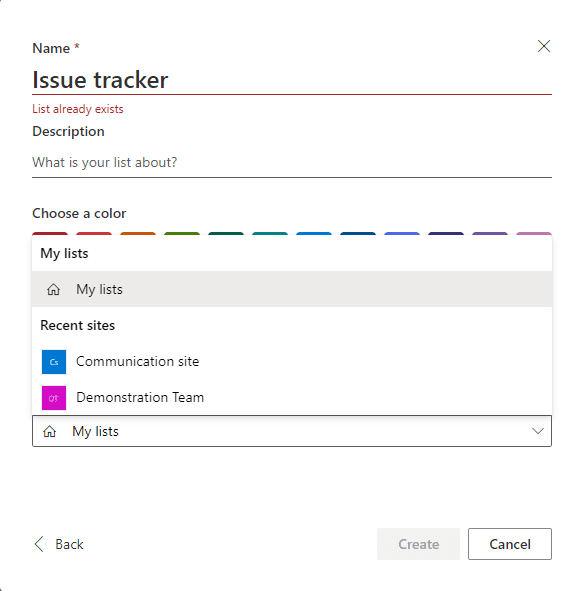582x591 pixels.
Task: Click the disabled Create button
Action: pyautogui.click(x=418, y=544)
